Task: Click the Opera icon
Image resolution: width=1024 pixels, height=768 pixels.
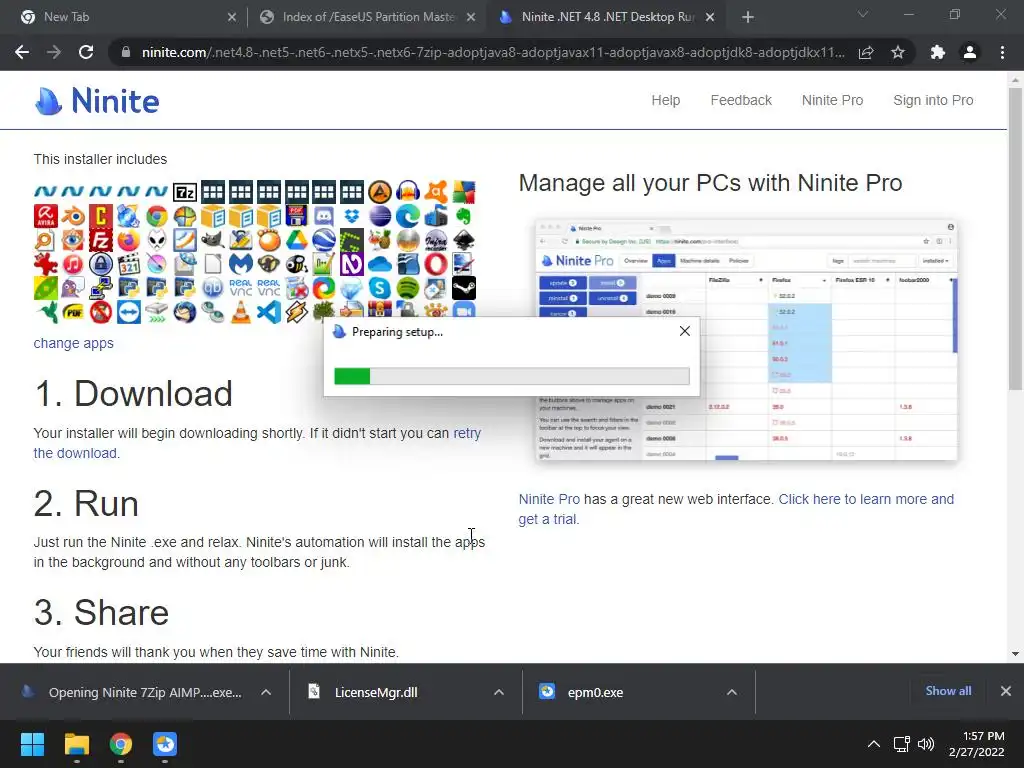Action: [x=436, y=264]
